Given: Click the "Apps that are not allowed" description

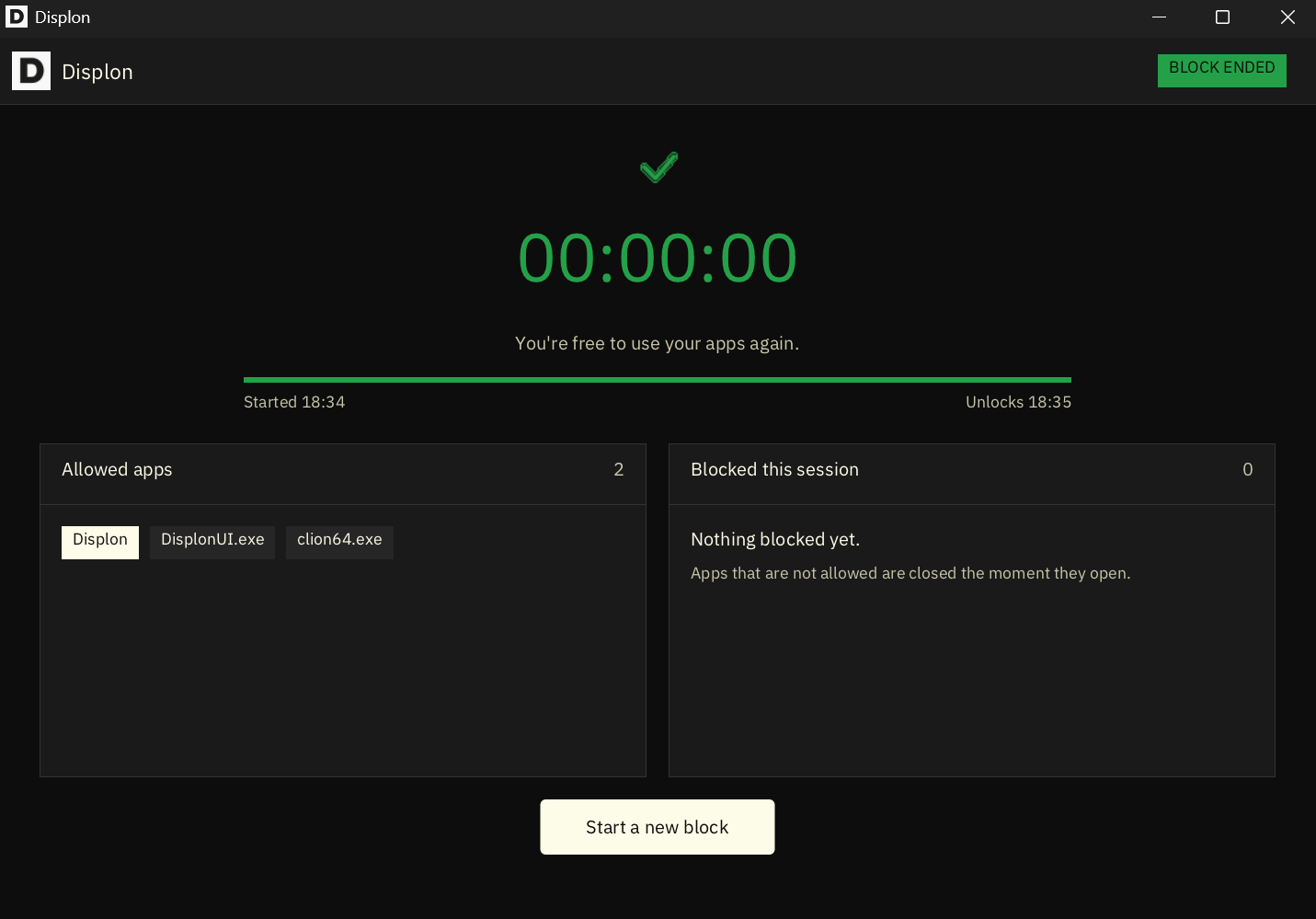Looking at the screenshot, I should tap(910, 574).
